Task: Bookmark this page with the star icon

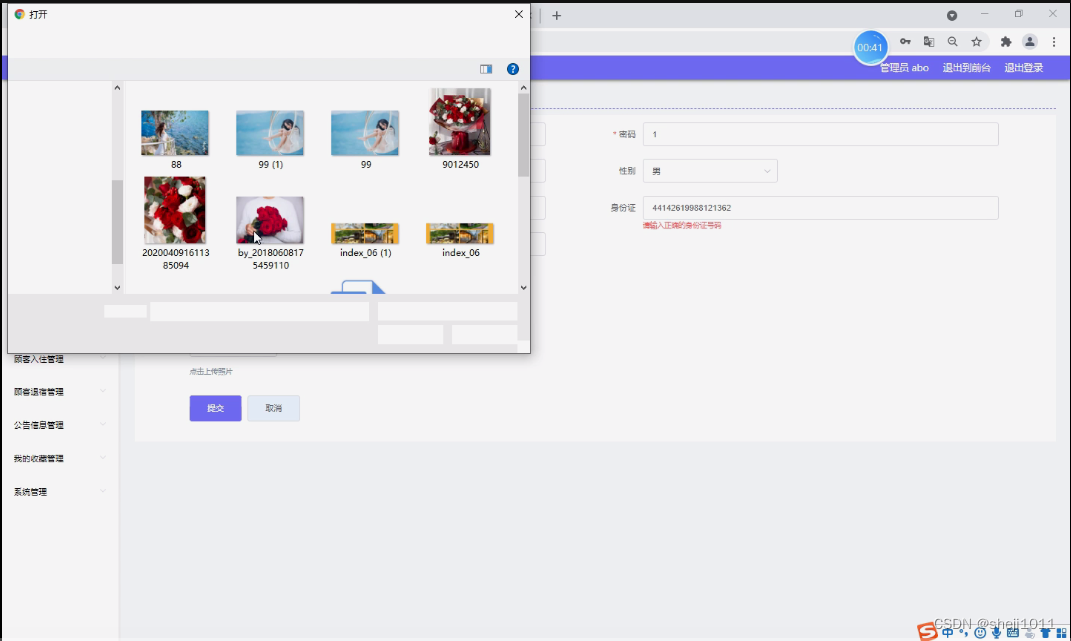Action: 977,42
